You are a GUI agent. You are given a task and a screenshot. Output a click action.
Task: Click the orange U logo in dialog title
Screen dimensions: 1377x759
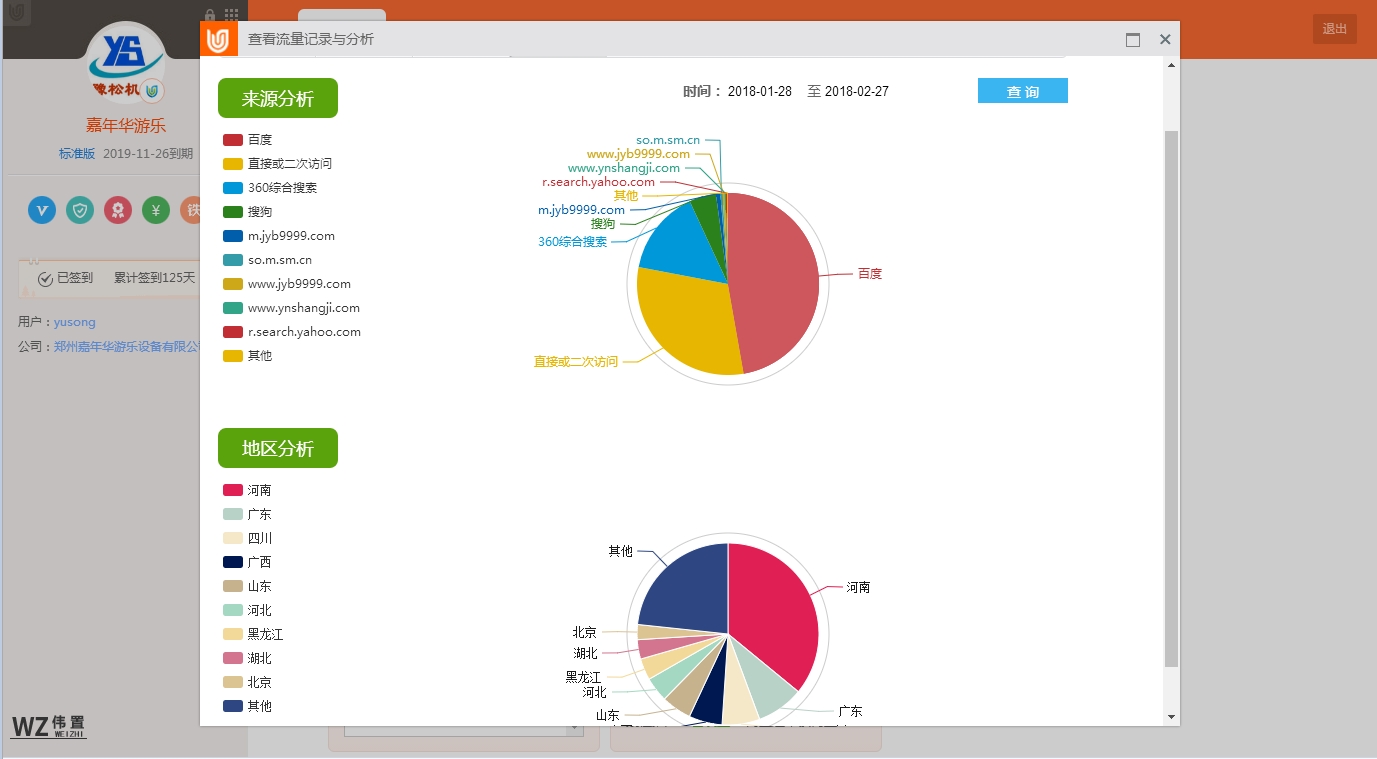(x=219, y=40)
